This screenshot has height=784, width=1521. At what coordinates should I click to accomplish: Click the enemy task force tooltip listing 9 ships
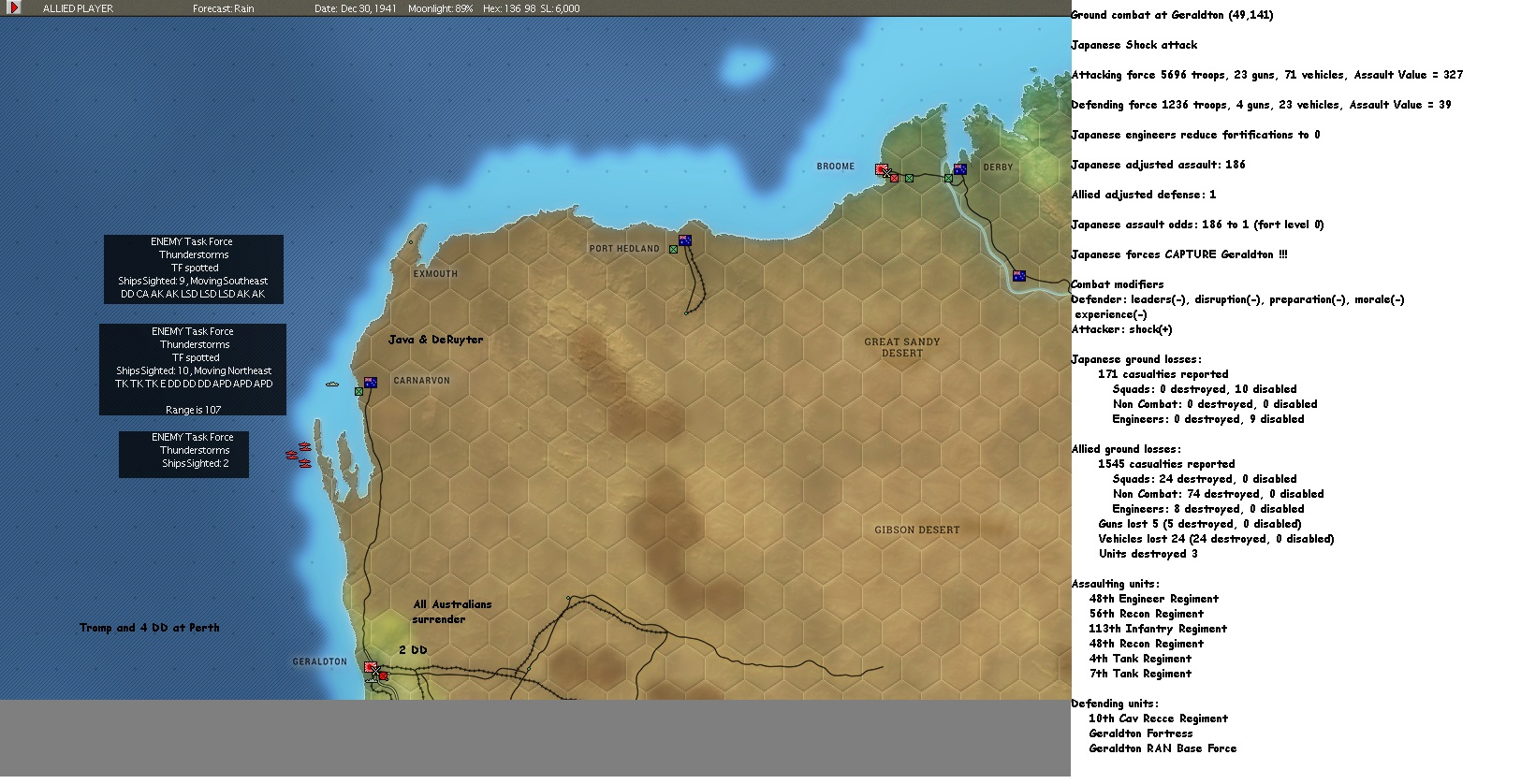(x=194, y=269)
